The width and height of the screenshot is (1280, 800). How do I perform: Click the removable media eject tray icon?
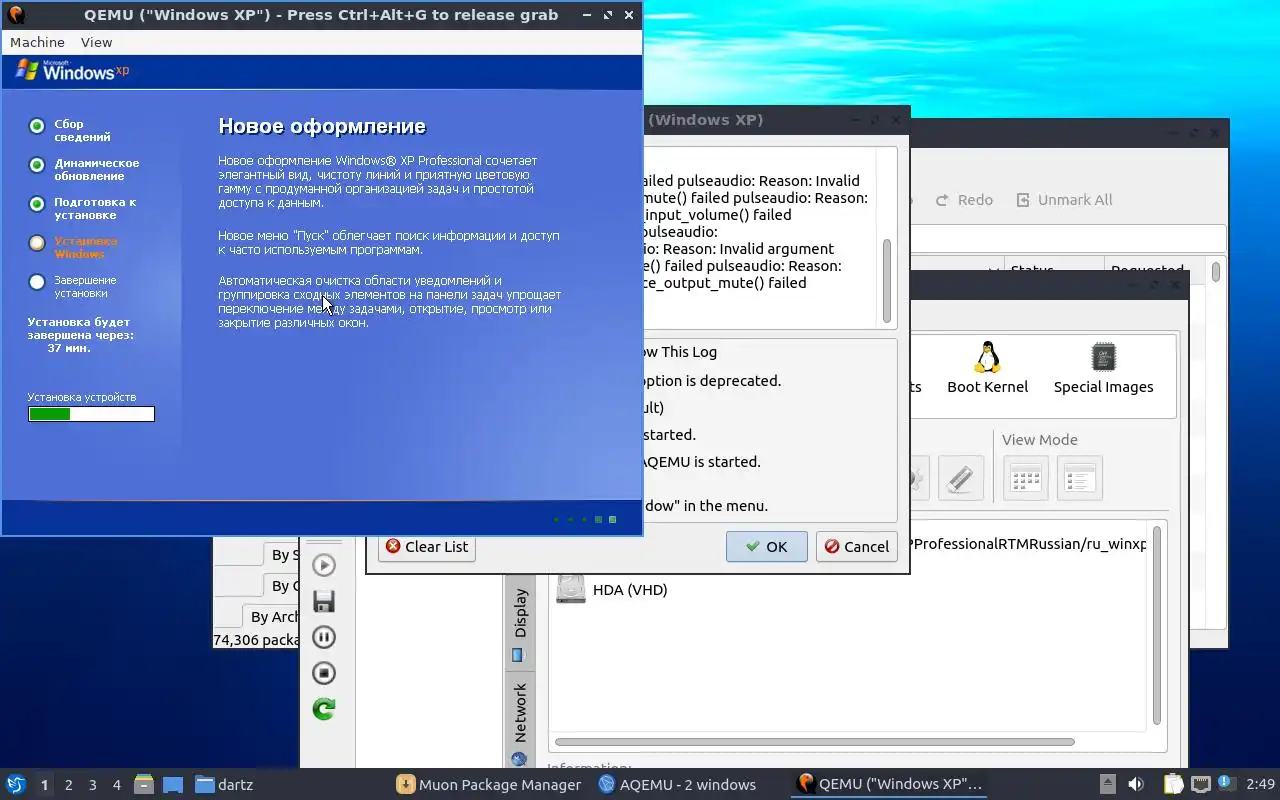click(1107, 784)
